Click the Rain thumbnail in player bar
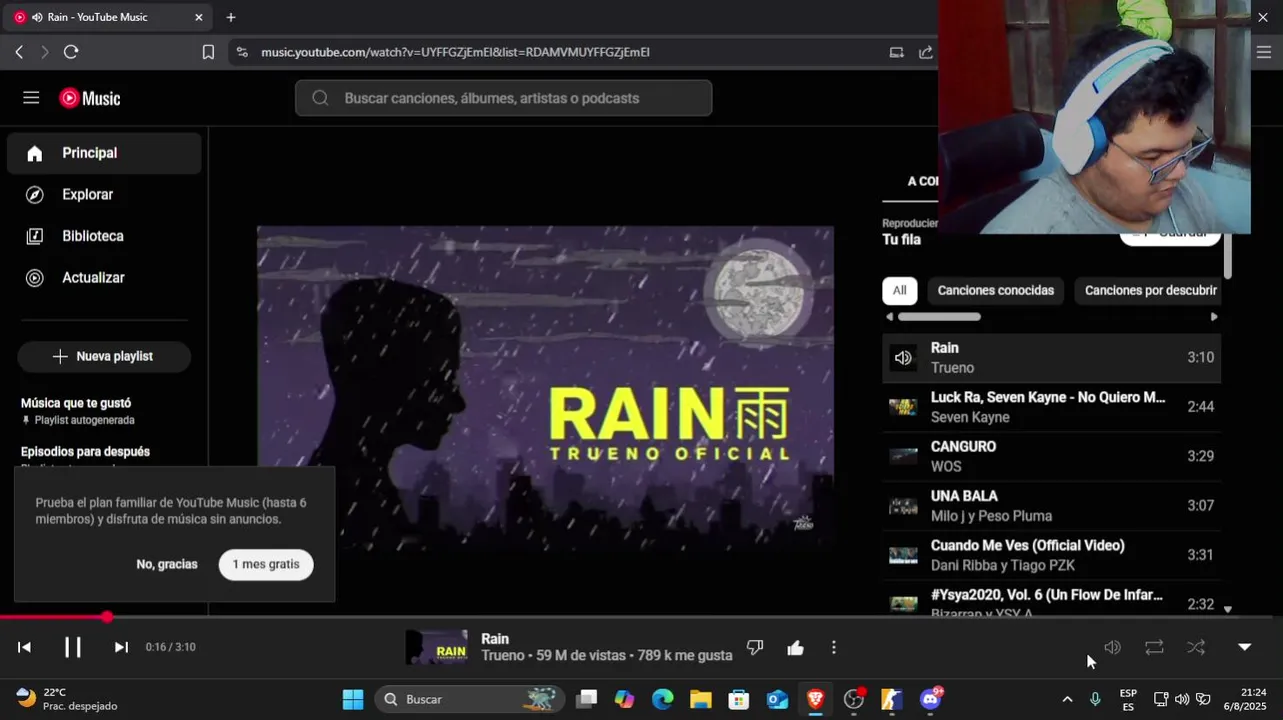Image resolution: width=1283 pixels, height=720 pixels. coord(437,647)
